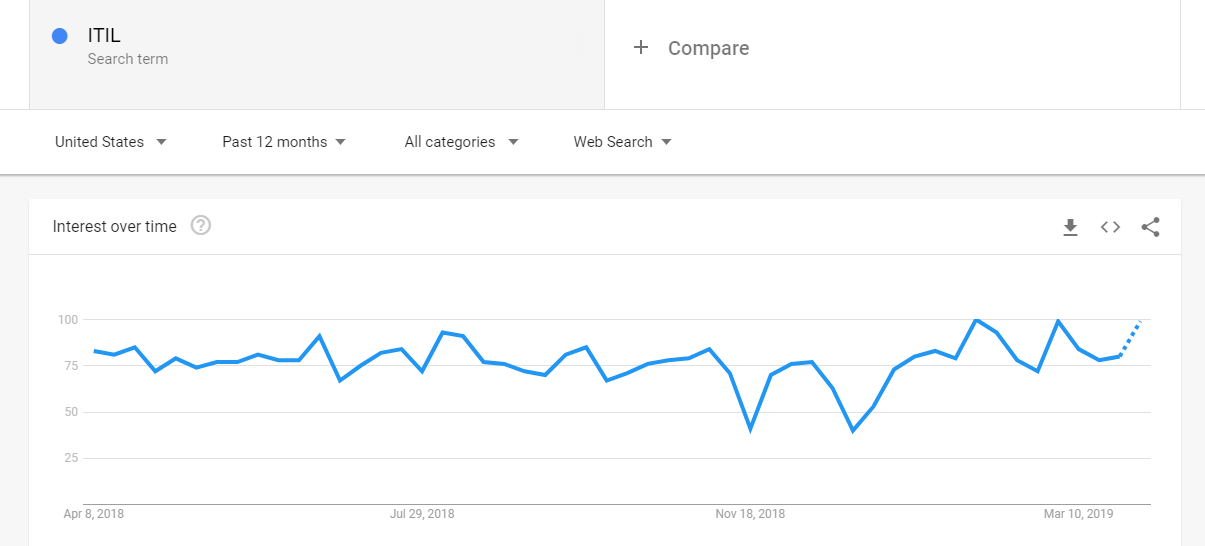Click the Search term subtitle under ITIL

click(x=128, y=59)
